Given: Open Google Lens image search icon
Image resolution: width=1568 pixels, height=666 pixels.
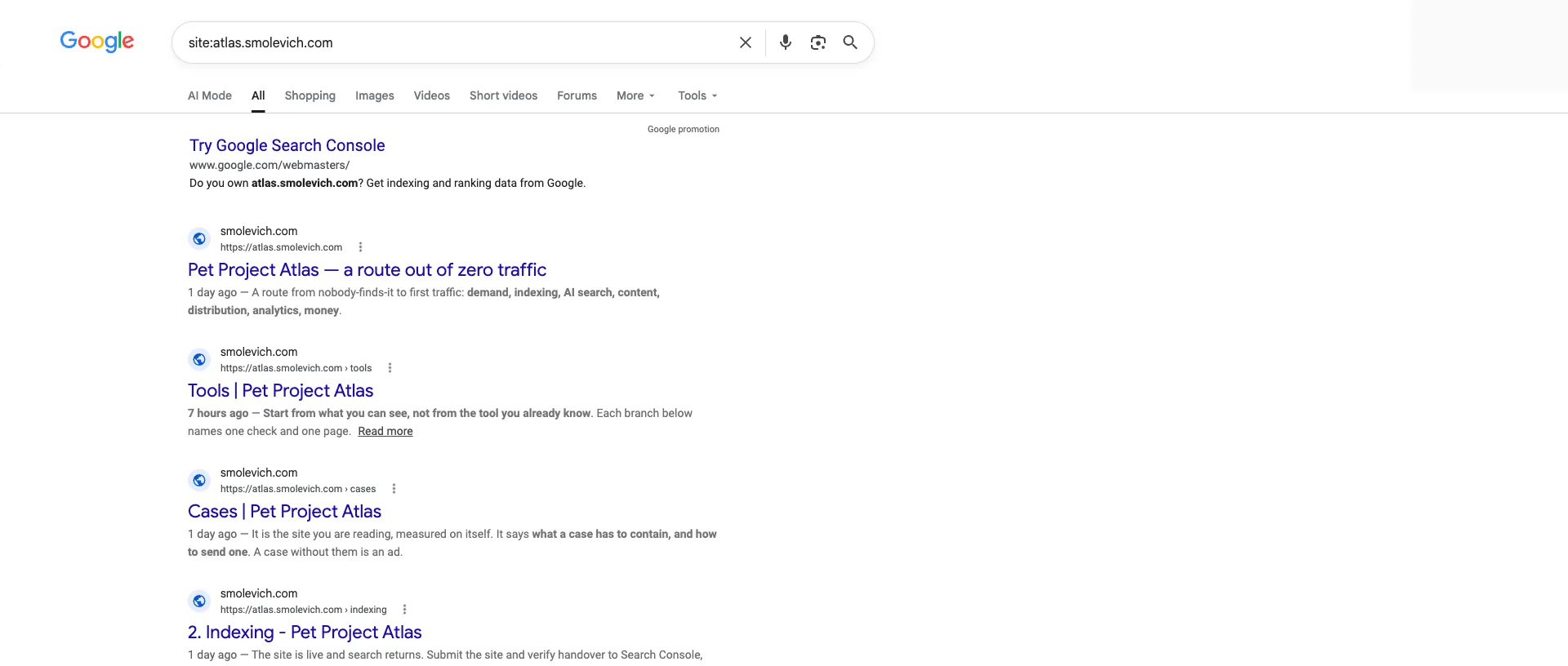Looking at the screenshot, I should coord(817,42).
